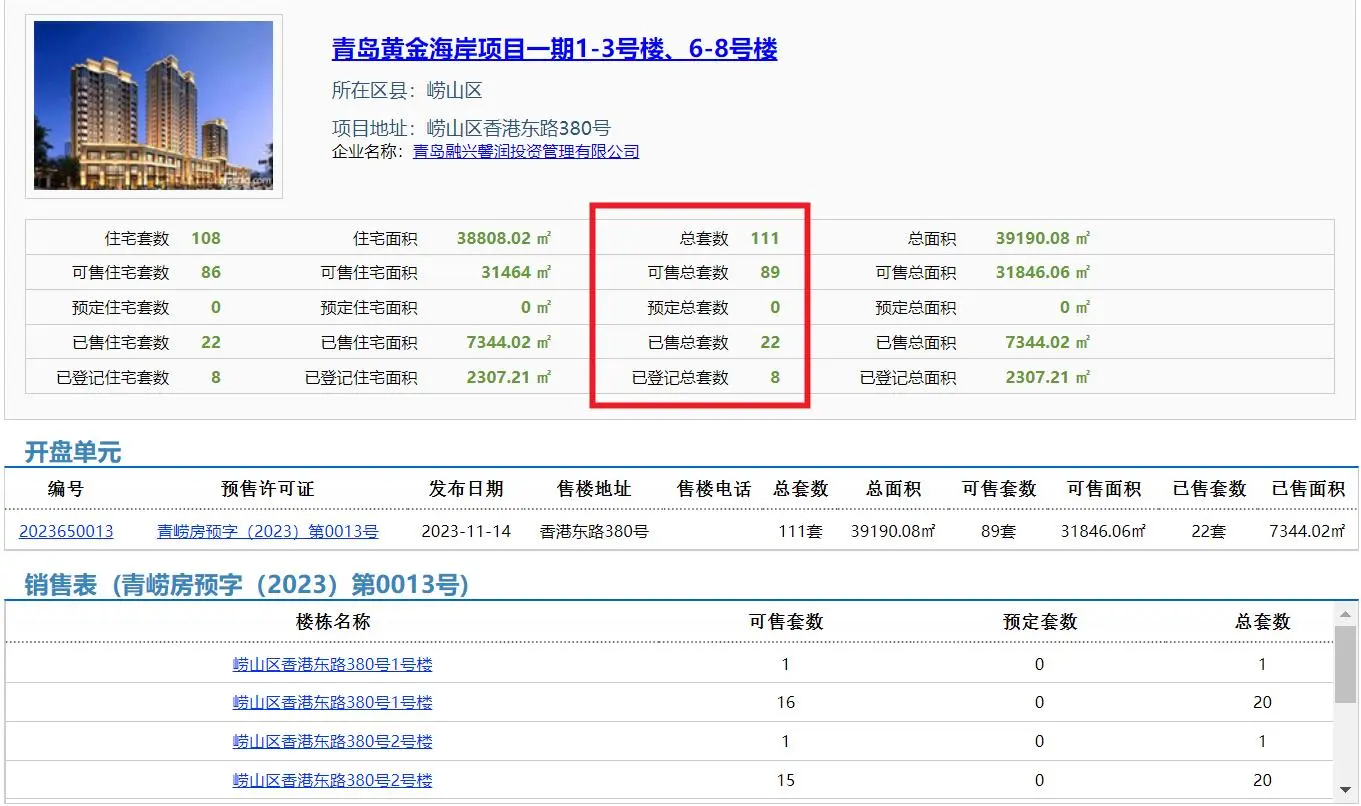The height and width of the screenshot is (806, 1361).
Task: Open the 2号楼 link in the row with total 1
Action: tap(332, 741)
